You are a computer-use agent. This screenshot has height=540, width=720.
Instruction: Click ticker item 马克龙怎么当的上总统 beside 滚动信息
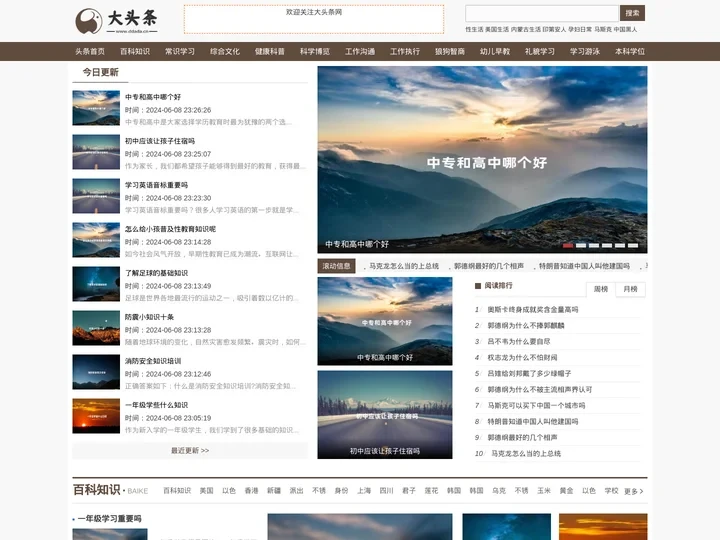404,266
